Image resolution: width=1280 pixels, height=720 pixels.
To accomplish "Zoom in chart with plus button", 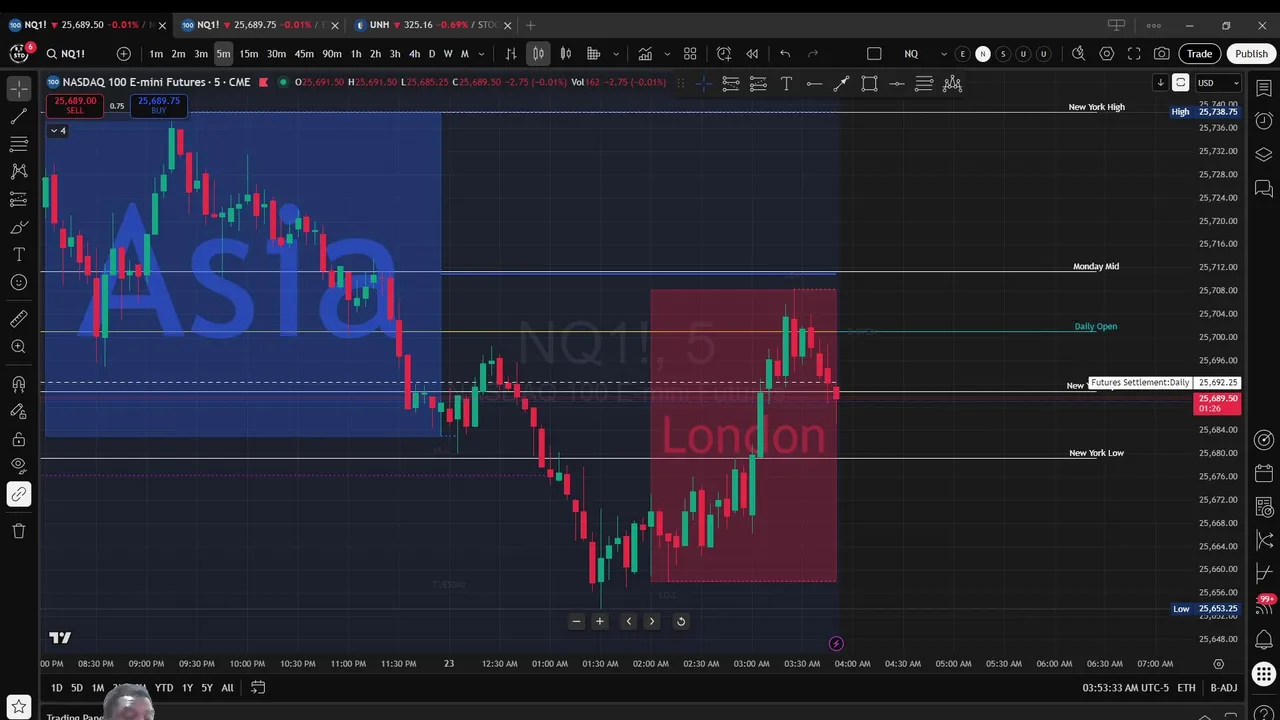I will [600, 621].
